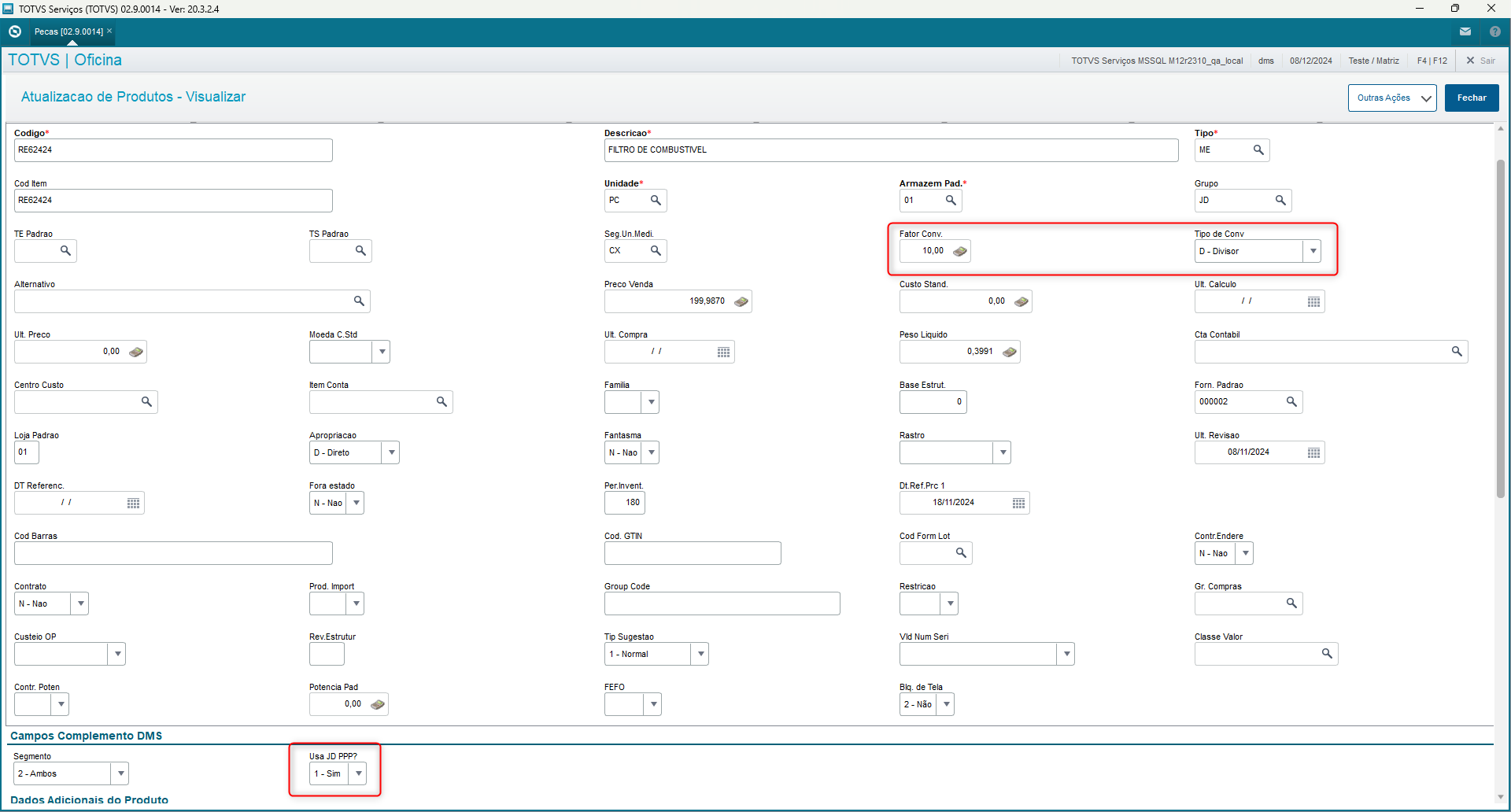1511x812 pixels.
Task: Expand the Contrato dropdown
Action: tap(80, 603)
